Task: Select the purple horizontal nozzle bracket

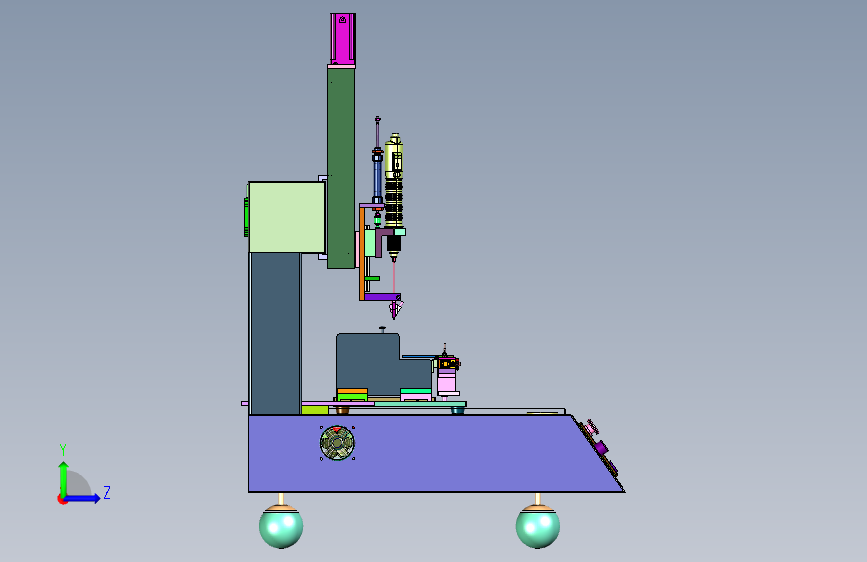Action: (x=382, y=297)
